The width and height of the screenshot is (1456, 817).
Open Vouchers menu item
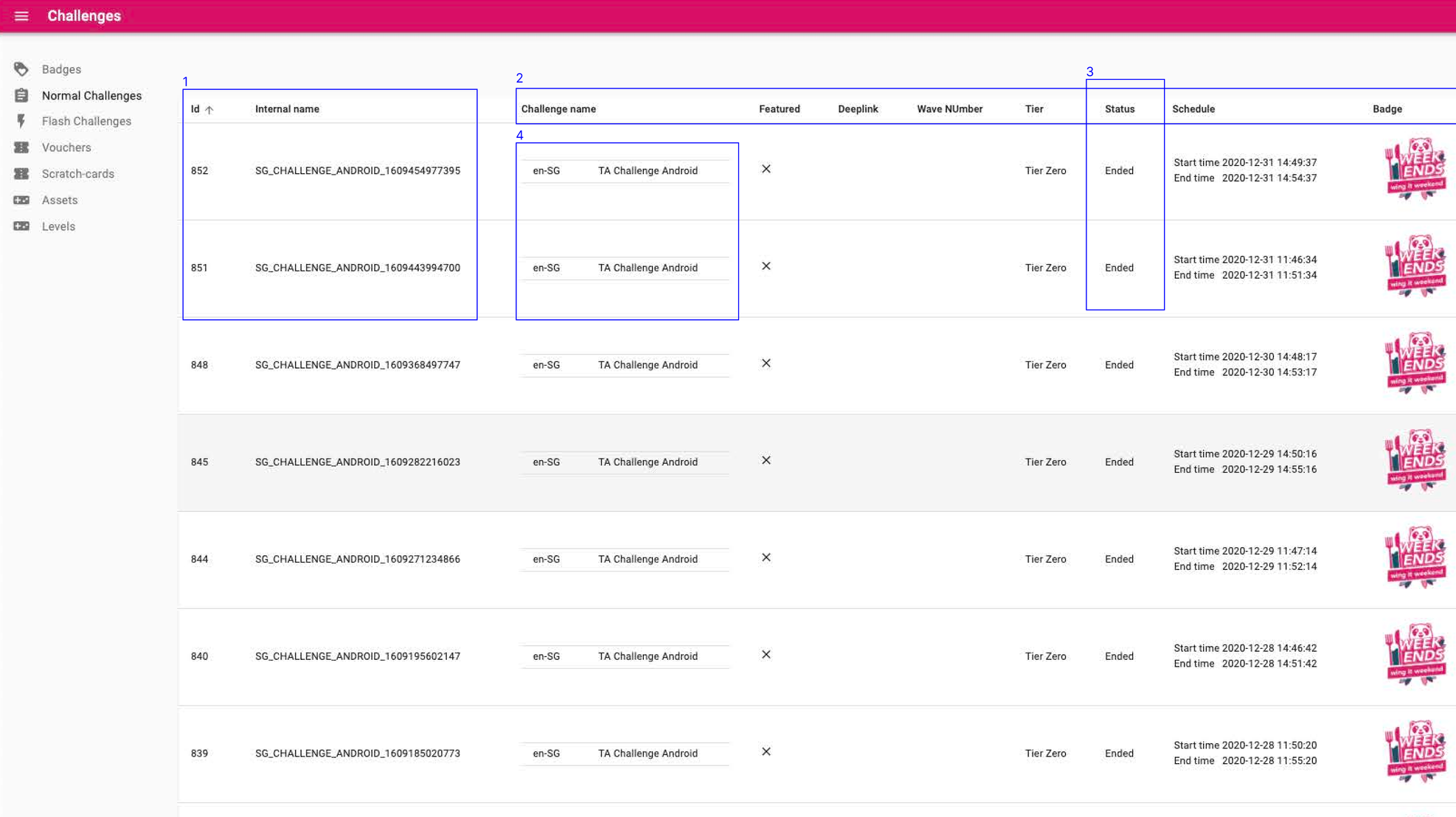66,147
